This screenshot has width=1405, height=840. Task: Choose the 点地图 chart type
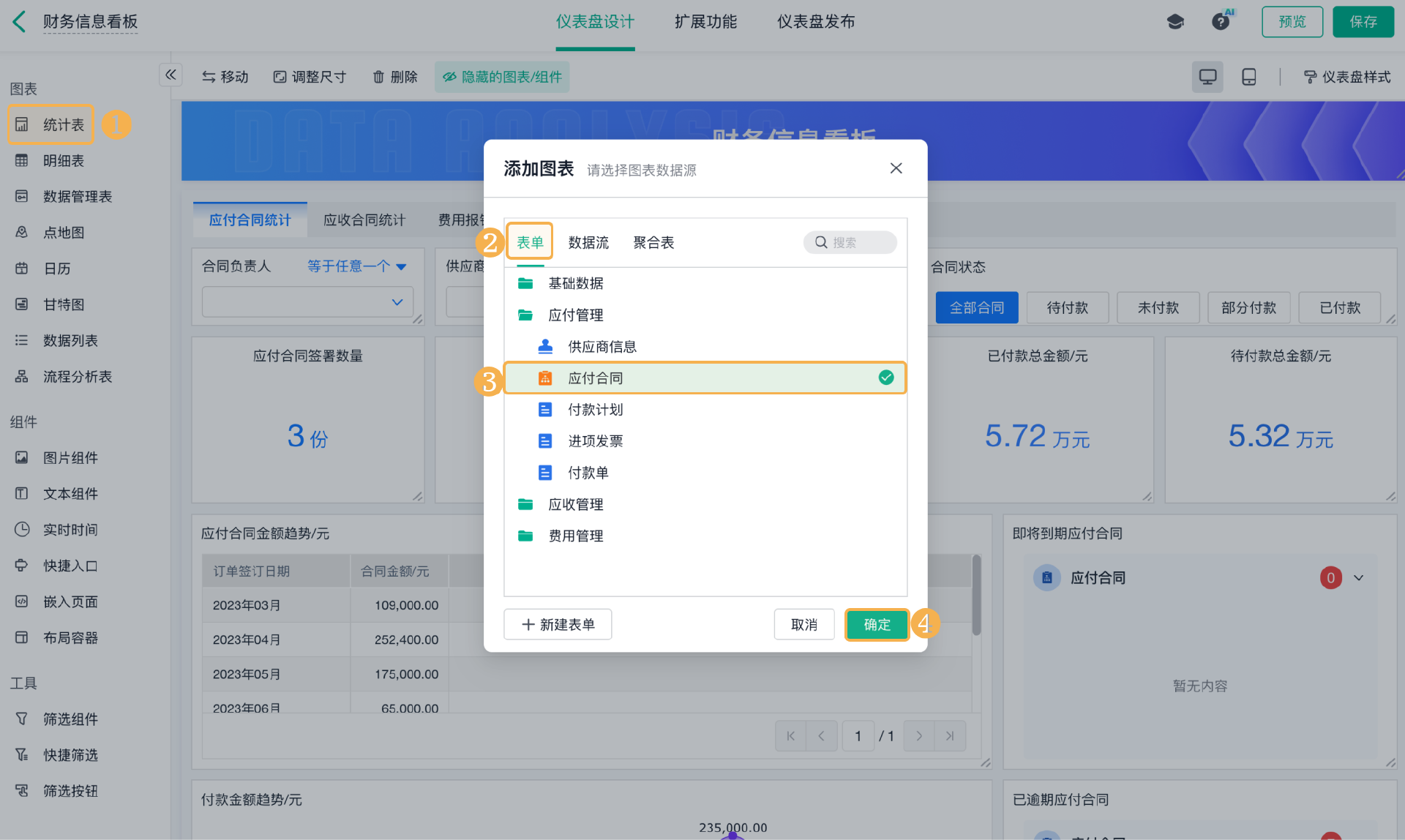coord(63,233)
